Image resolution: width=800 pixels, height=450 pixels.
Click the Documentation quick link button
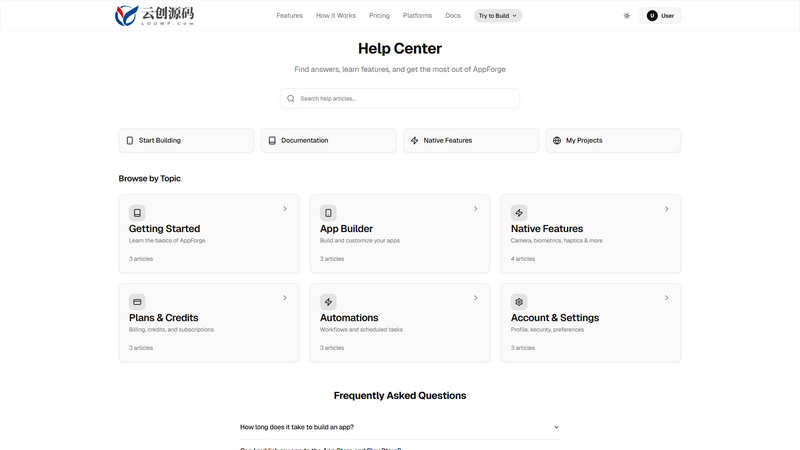[329, 140]
